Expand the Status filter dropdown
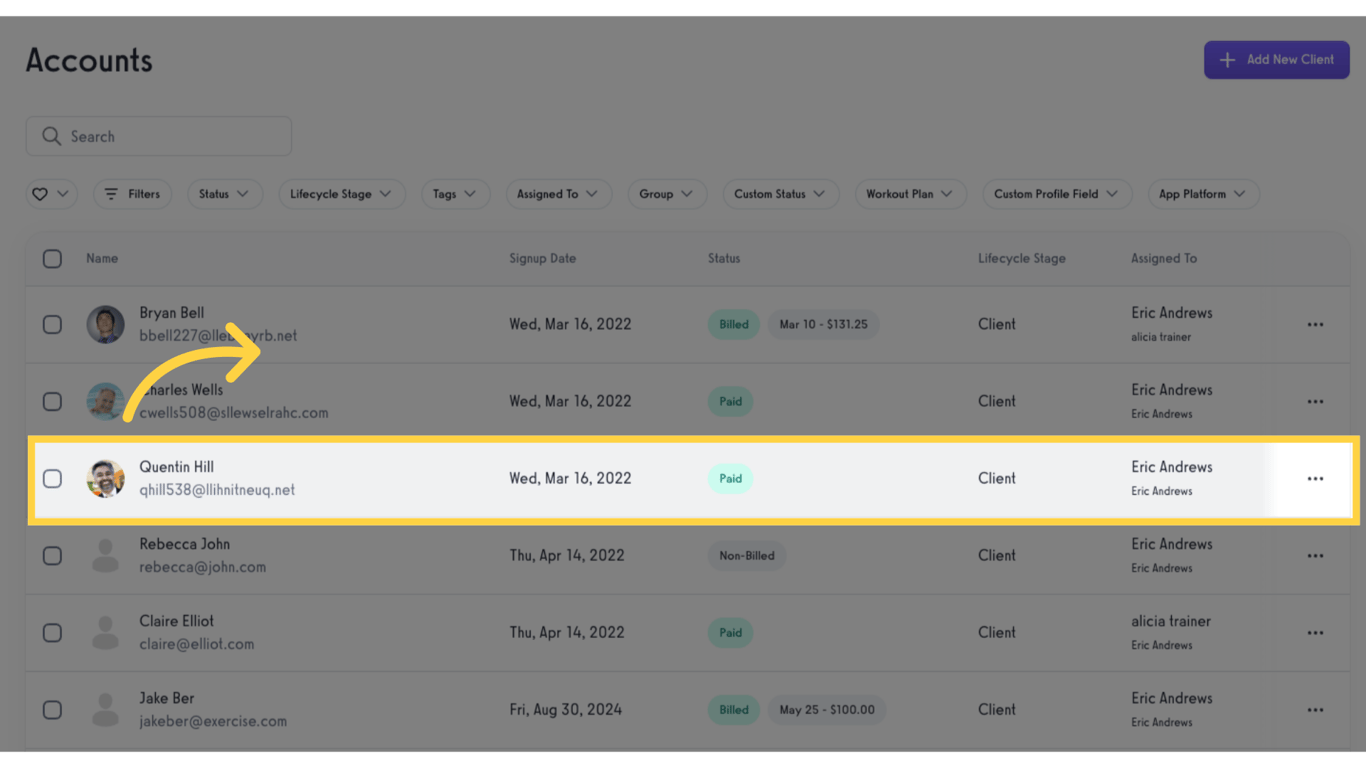 tap(224, 194)
